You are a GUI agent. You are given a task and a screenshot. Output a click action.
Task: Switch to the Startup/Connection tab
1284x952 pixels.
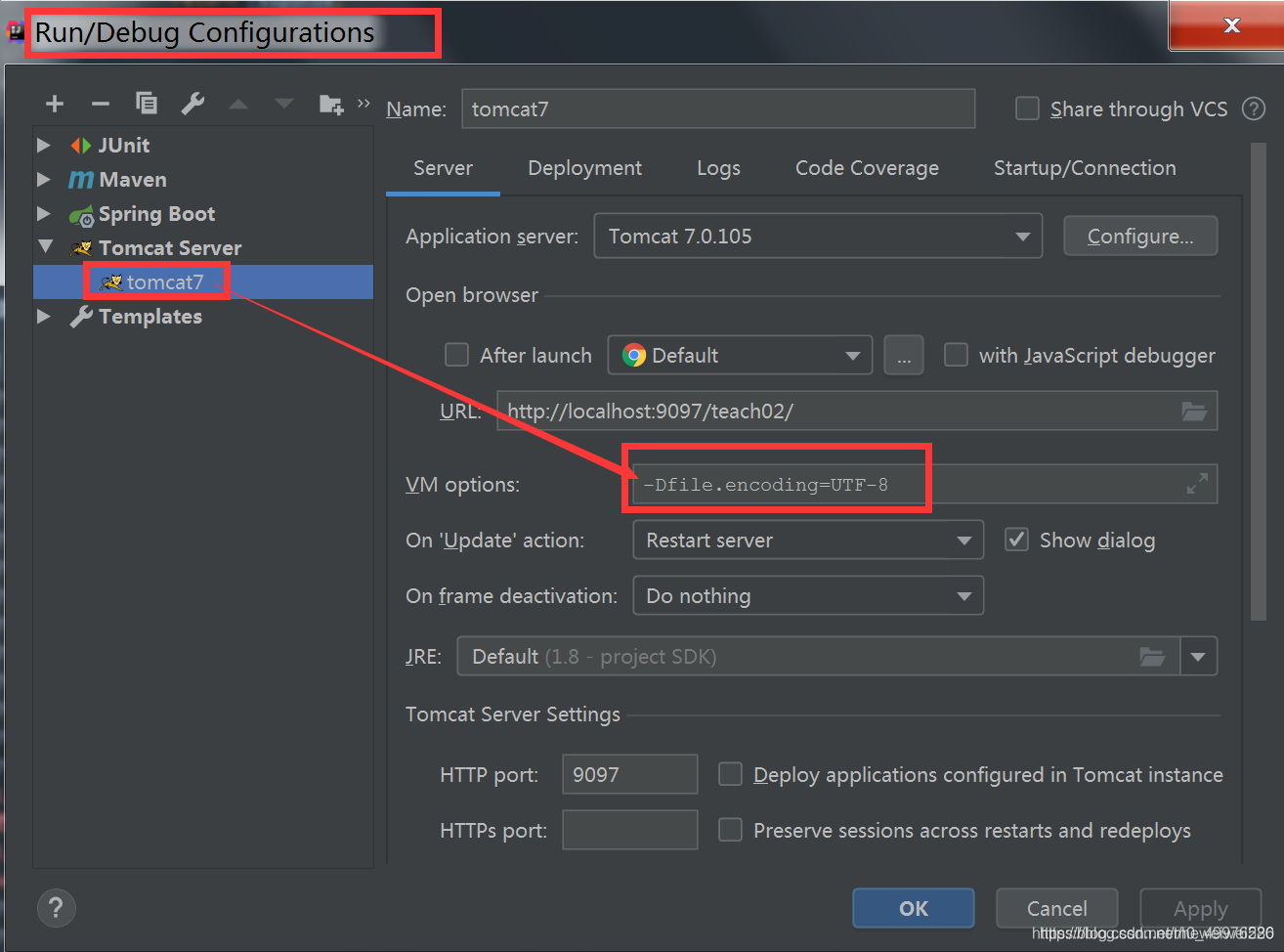1085,168
